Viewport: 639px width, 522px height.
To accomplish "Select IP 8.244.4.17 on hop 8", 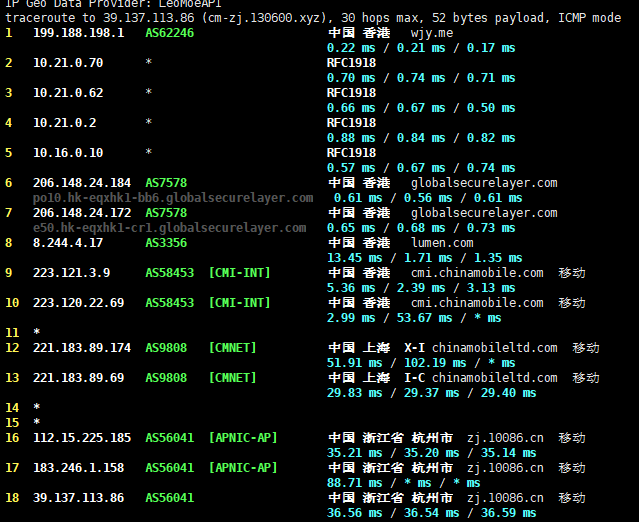I will point(68,243).
